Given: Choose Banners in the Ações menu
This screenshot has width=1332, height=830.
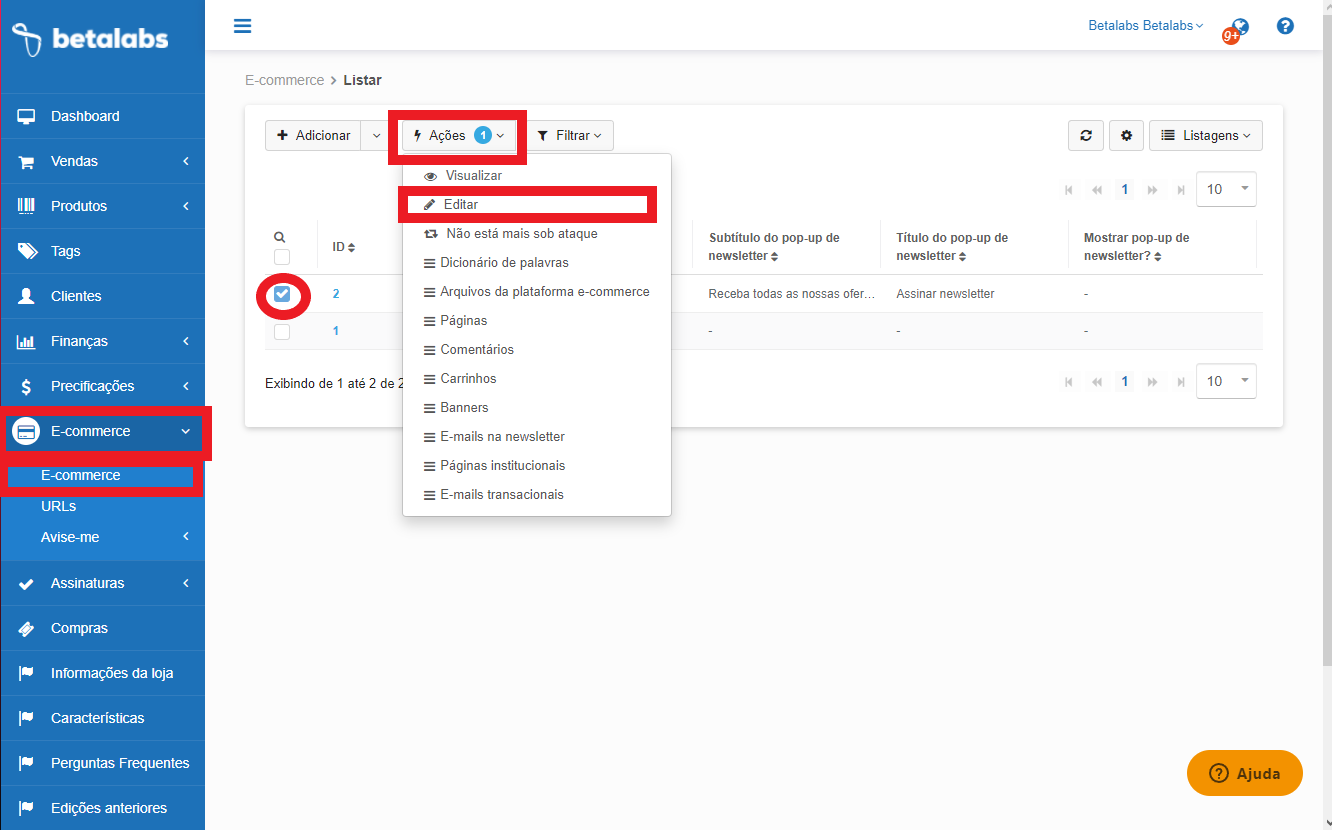Looking at the screenshot, I should point(464,408).
